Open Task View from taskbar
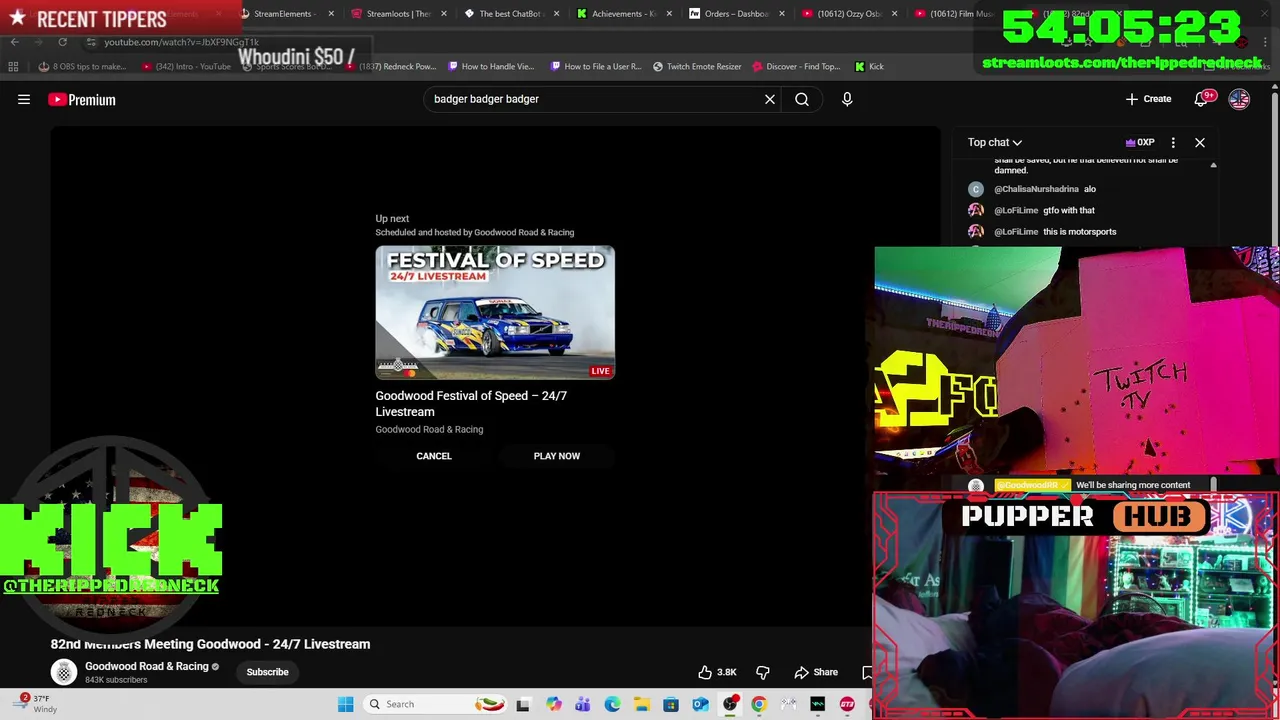This screenshot has height=720, width=1280. click(523, 704)
